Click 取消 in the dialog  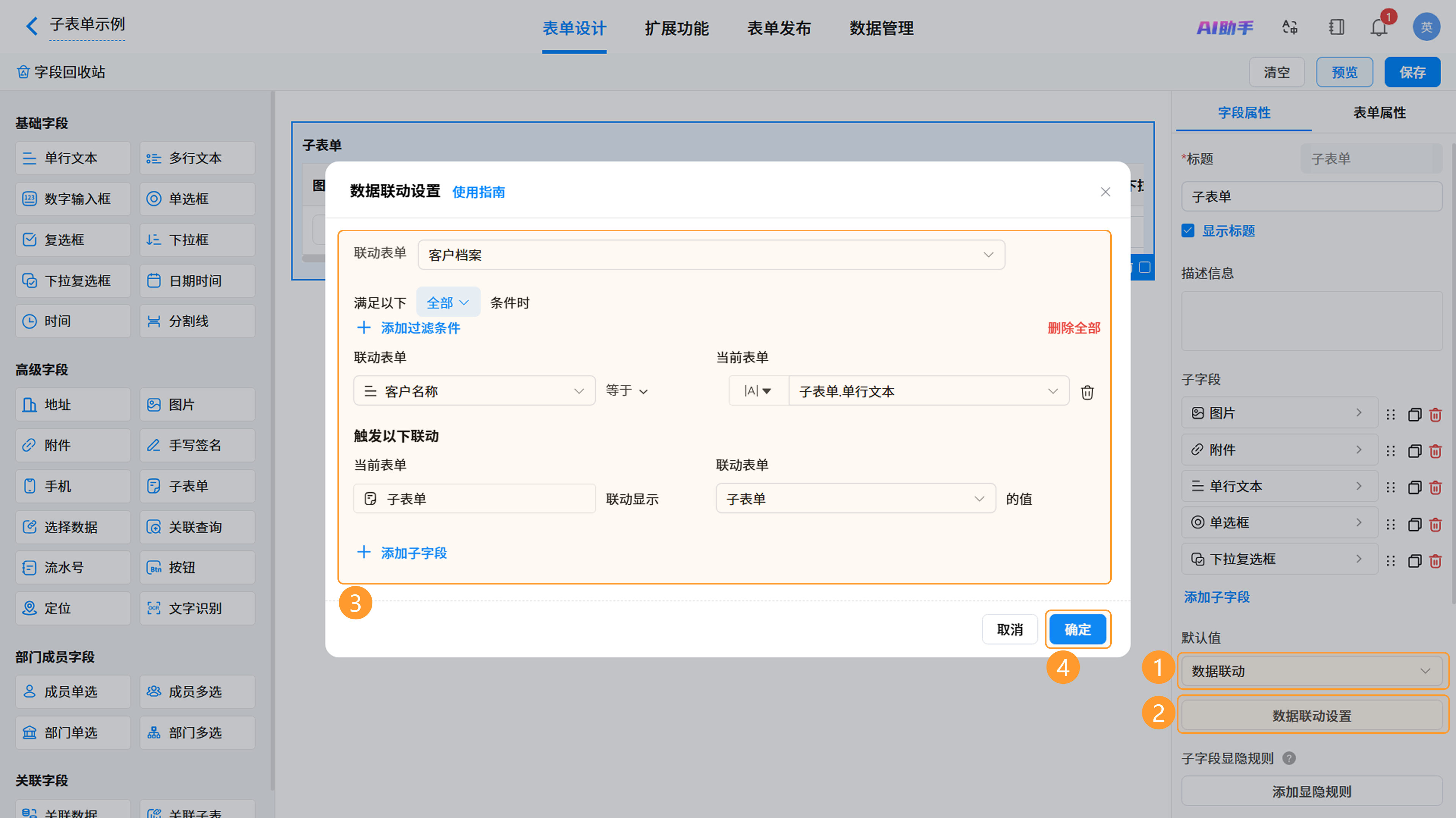[x=1009, y=629]
